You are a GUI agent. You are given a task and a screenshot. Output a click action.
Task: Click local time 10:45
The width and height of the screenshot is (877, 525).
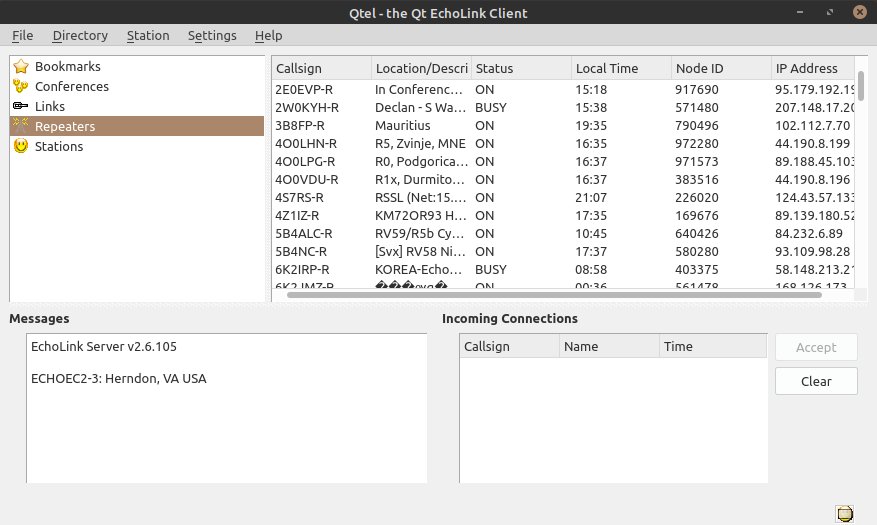click(591, 233)
